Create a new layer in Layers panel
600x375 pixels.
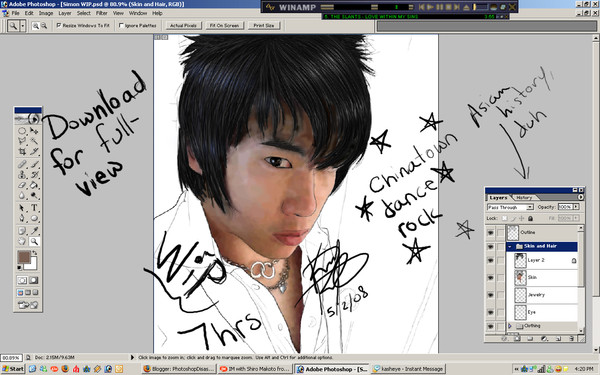pyautogui.click(x=558, y=339)
